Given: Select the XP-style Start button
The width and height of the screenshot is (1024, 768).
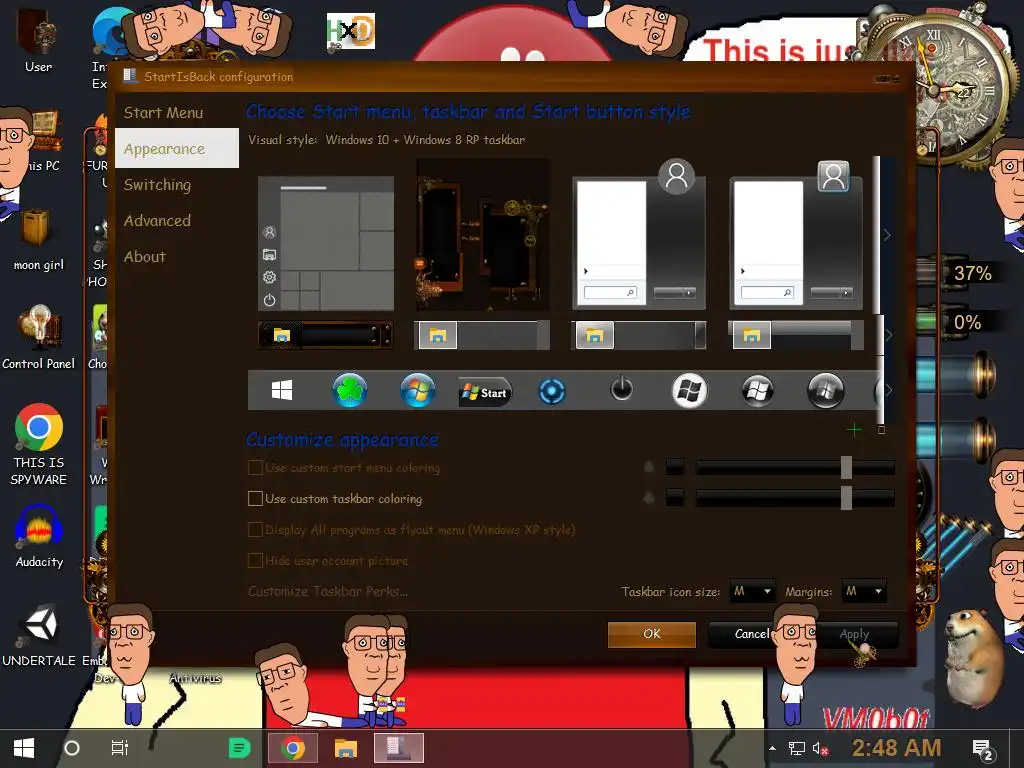Looking at the screenshot, I should point(485,392).
